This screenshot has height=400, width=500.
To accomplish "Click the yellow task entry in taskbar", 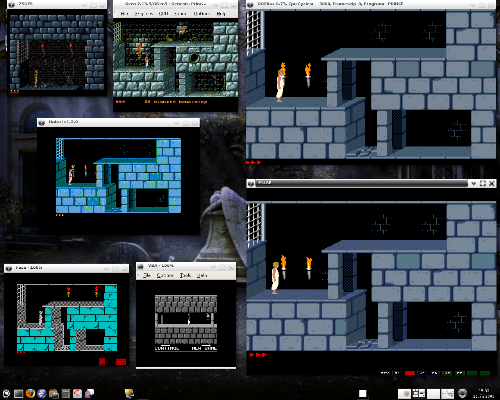I will [x=129, y=394].
